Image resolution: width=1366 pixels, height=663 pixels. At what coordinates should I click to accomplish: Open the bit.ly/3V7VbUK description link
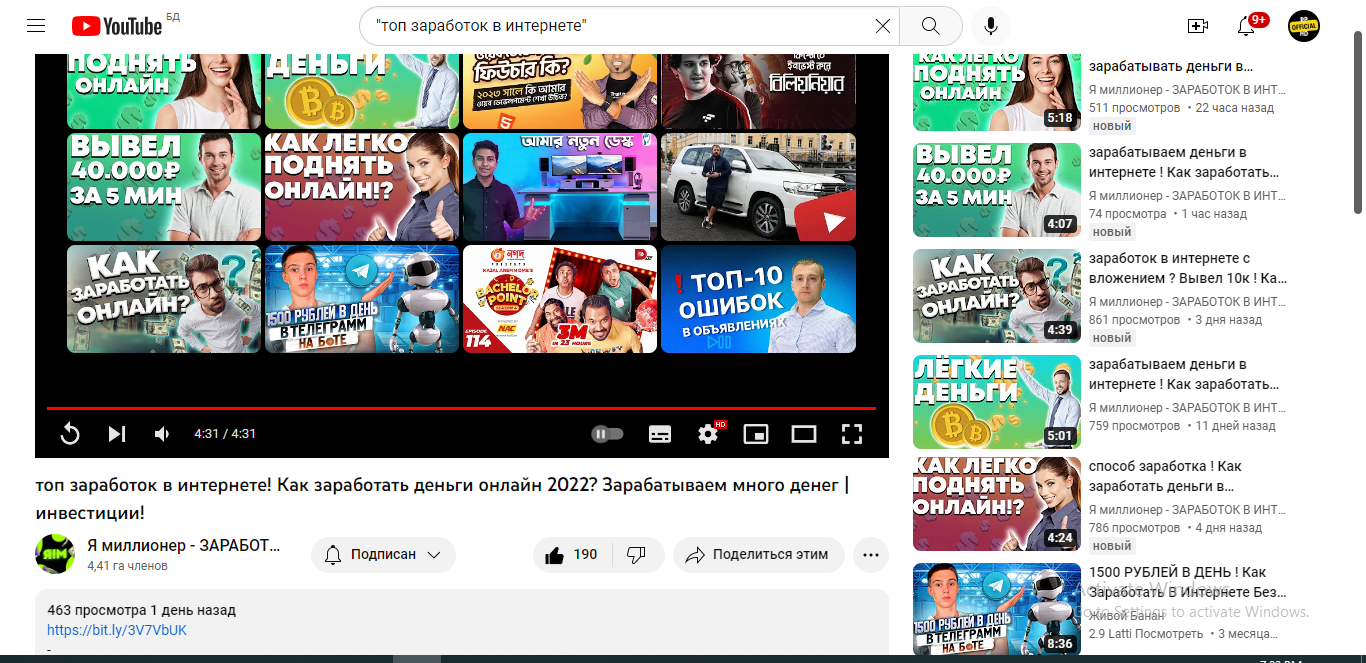(117, 630)
